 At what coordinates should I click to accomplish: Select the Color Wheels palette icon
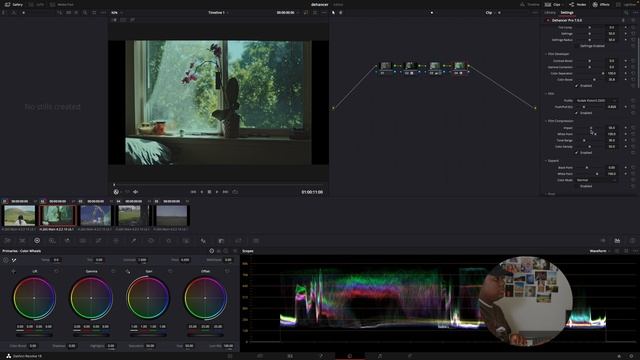pos(37,241)
